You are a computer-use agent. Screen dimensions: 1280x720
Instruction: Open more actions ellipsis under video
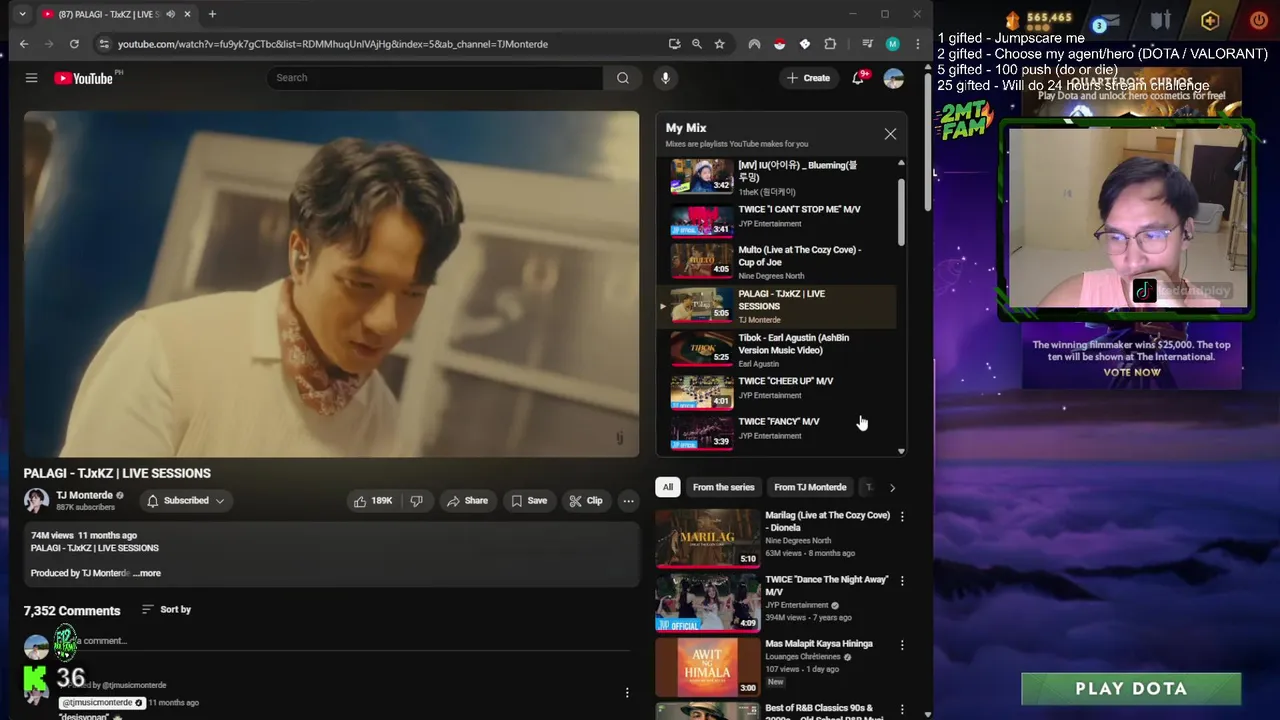click(628, 501)
